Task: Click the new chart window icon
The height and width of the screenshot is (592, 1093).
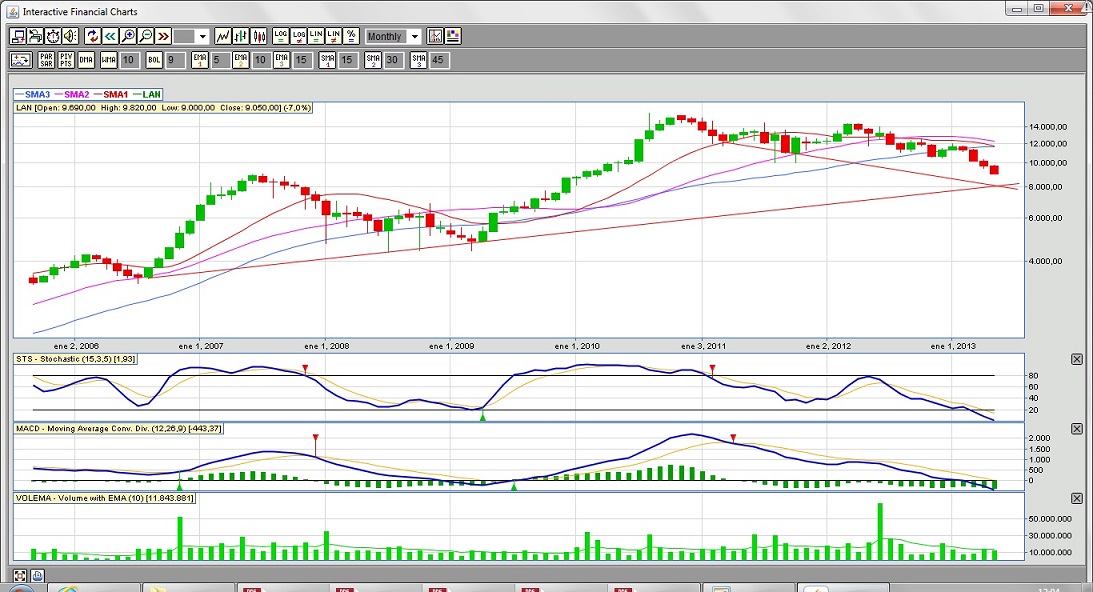Action: tap(18, 36)
